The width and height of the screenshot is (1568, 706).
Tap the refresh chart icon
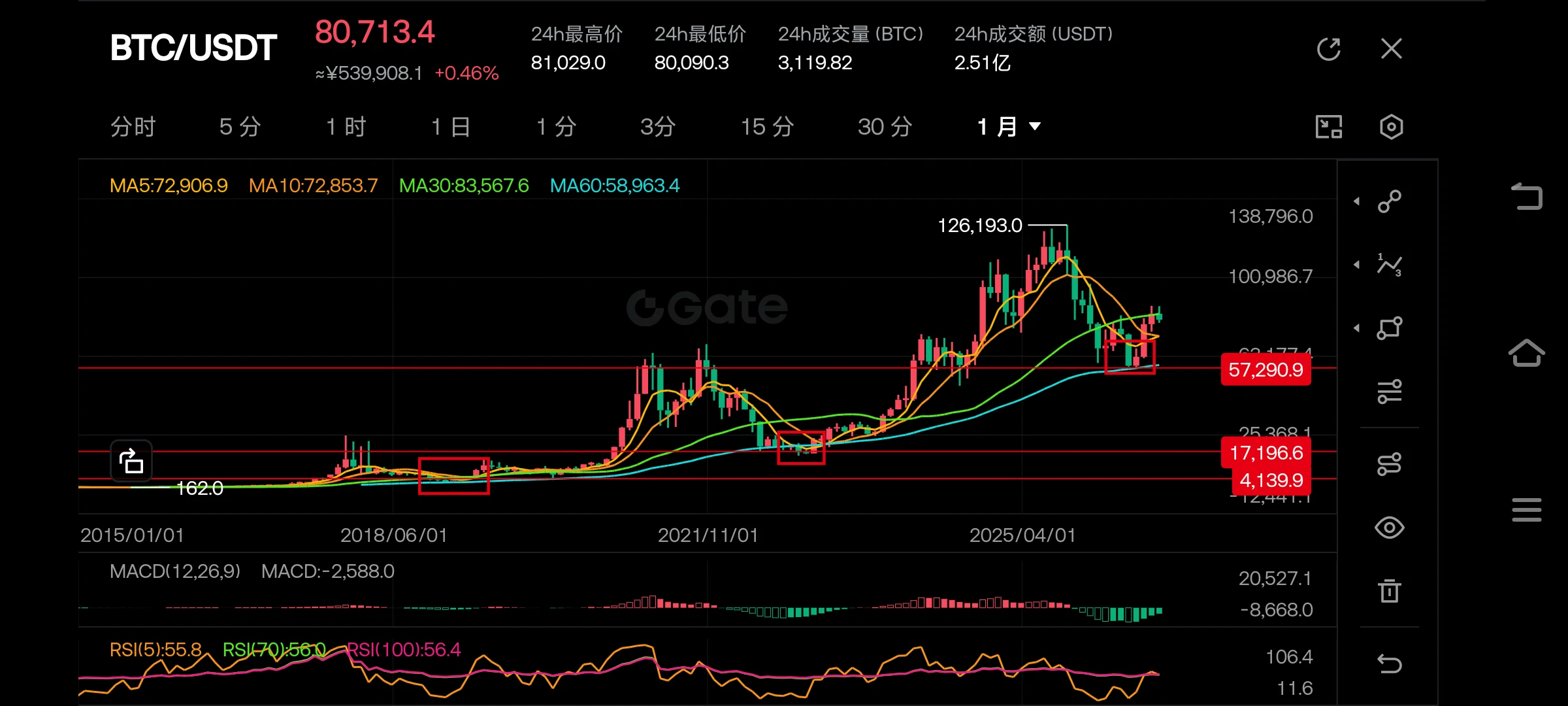click(1328, 48)
